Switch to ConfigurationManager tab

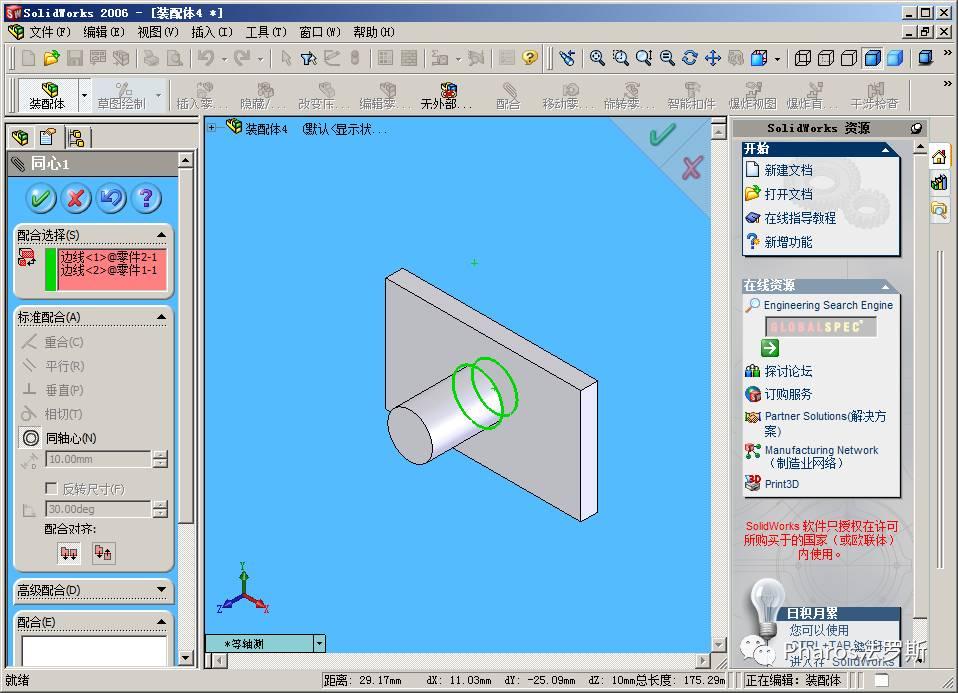(x=76, y=138)
